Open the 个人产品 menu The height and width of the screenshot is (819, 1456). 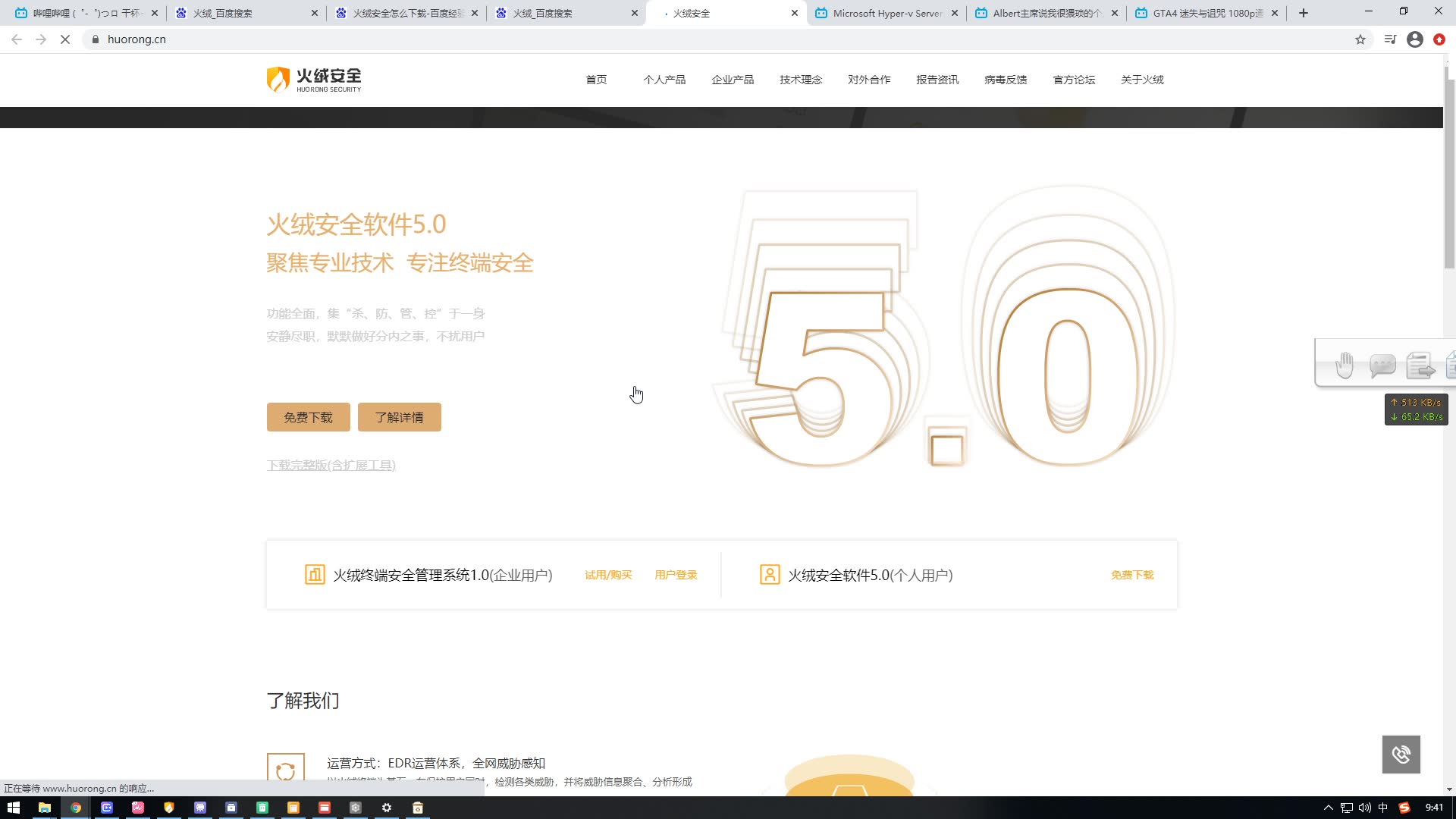pyautogui.click(x=664, y=80)
